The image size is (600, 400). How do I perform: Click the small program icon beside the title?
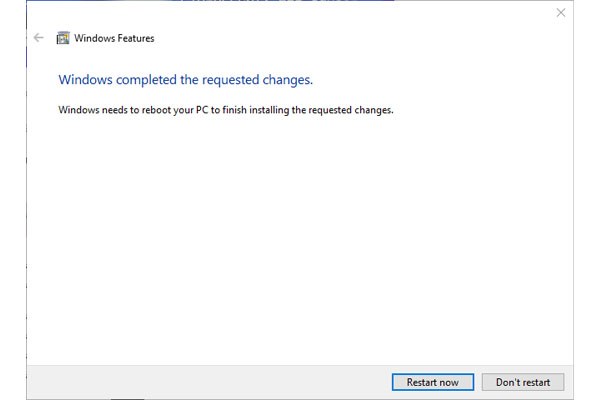point(63,38)
